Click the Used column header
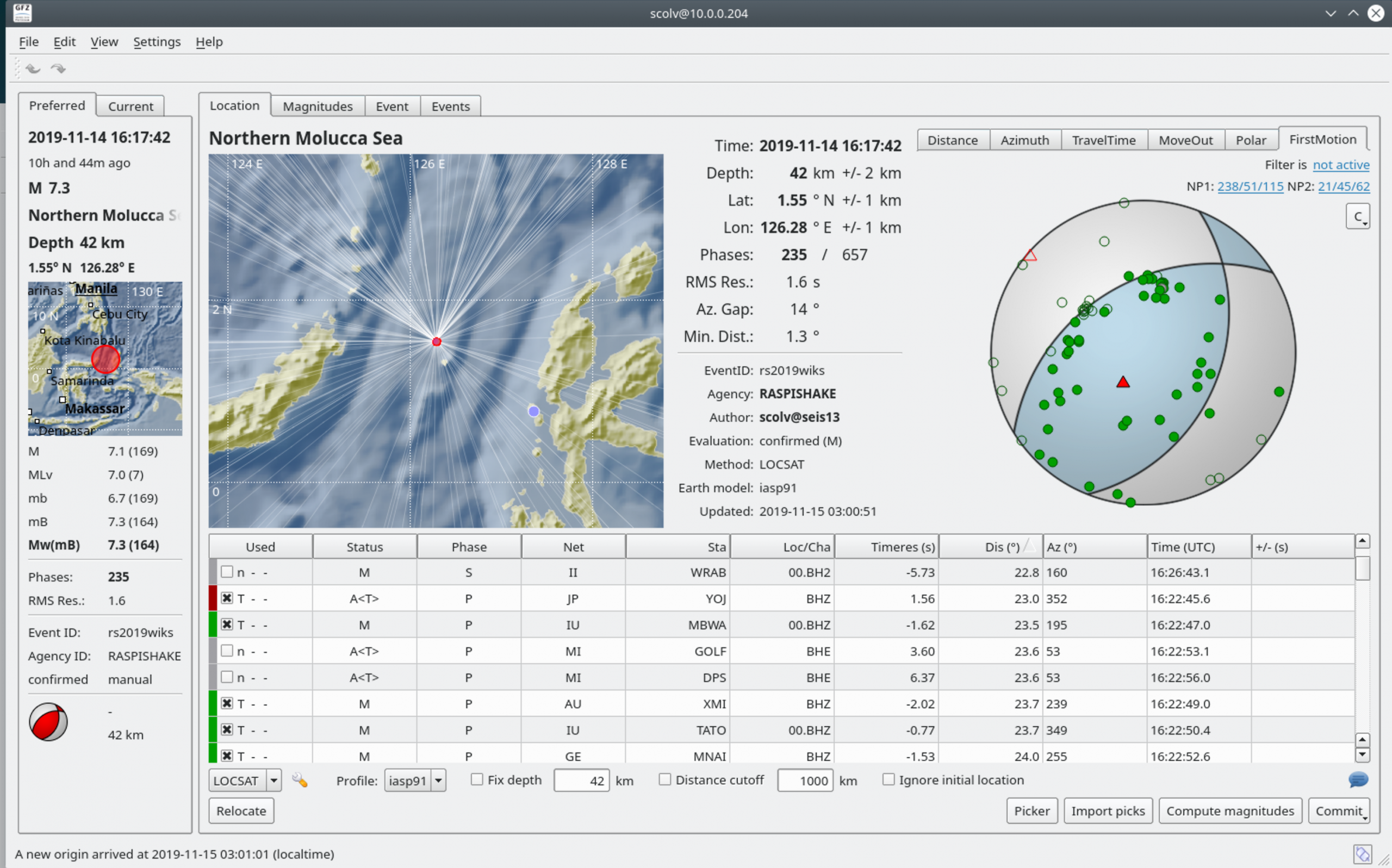This screenshot has height=868, width=1392. tap(260, 547)
